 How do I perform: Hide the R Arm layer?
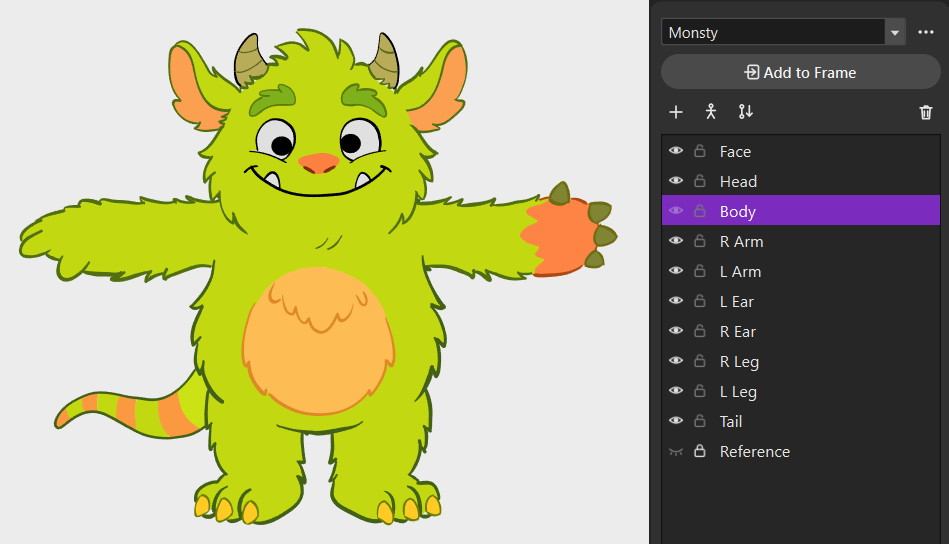click(676, 241)
